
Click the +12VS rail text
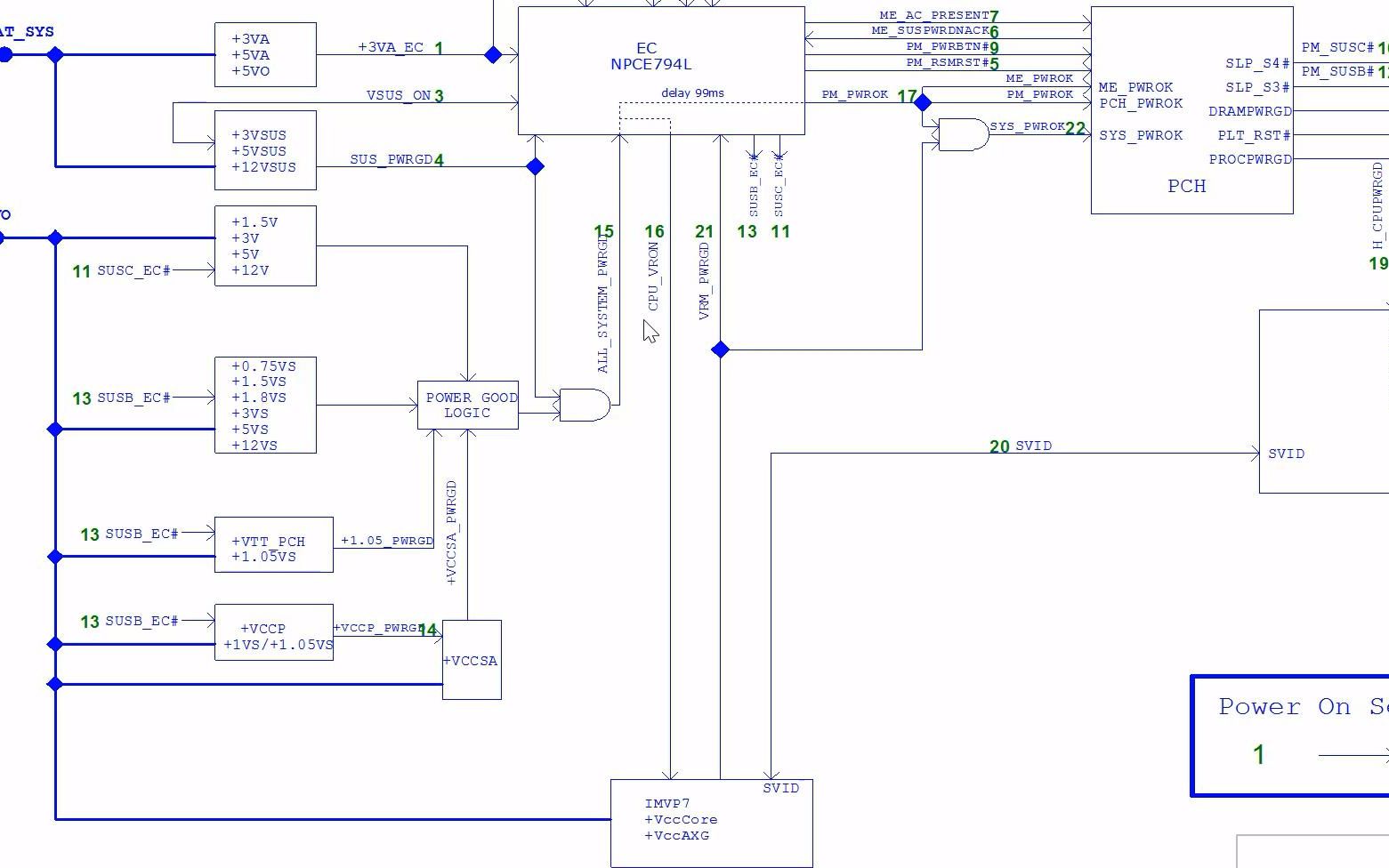254,446
